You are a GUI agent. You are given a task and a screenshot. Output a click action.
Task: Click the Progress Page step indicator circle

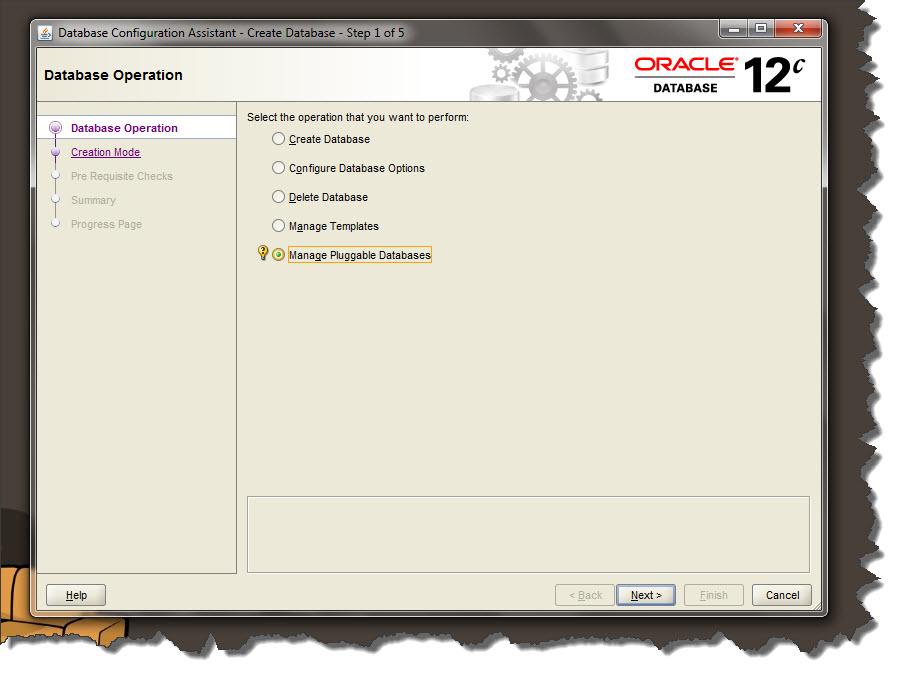tap(57, 224)
